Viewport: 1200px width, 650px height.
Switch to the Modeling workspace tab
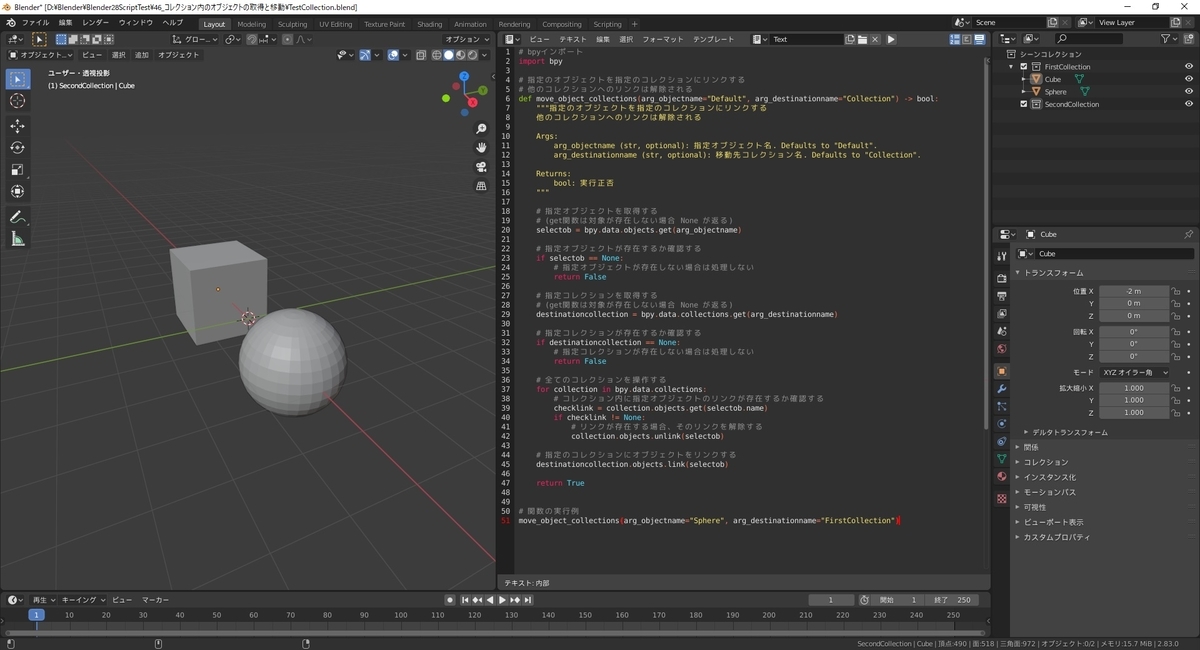(x=251, y=24)
